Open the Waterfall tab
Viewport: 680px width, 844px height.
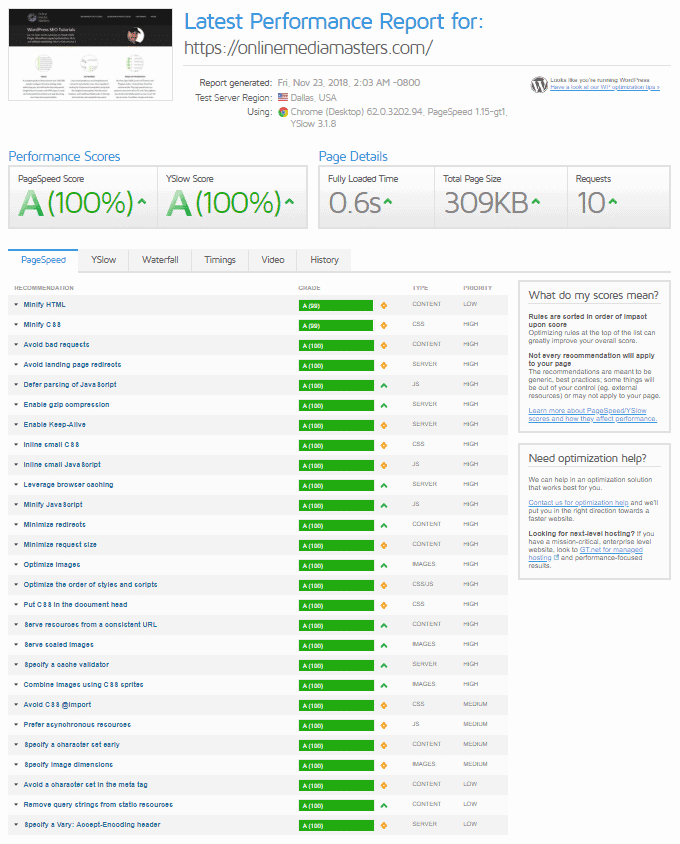point(160,260)
